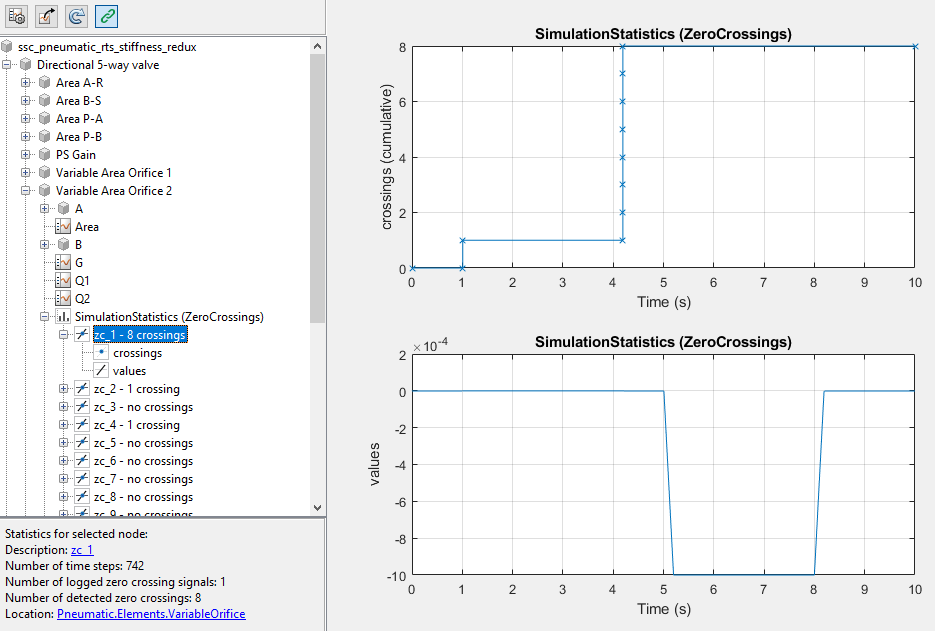The width and height of the screenshot is (935, 631).
Task: Click the cube icon beside node B
Action: point(64,245)
